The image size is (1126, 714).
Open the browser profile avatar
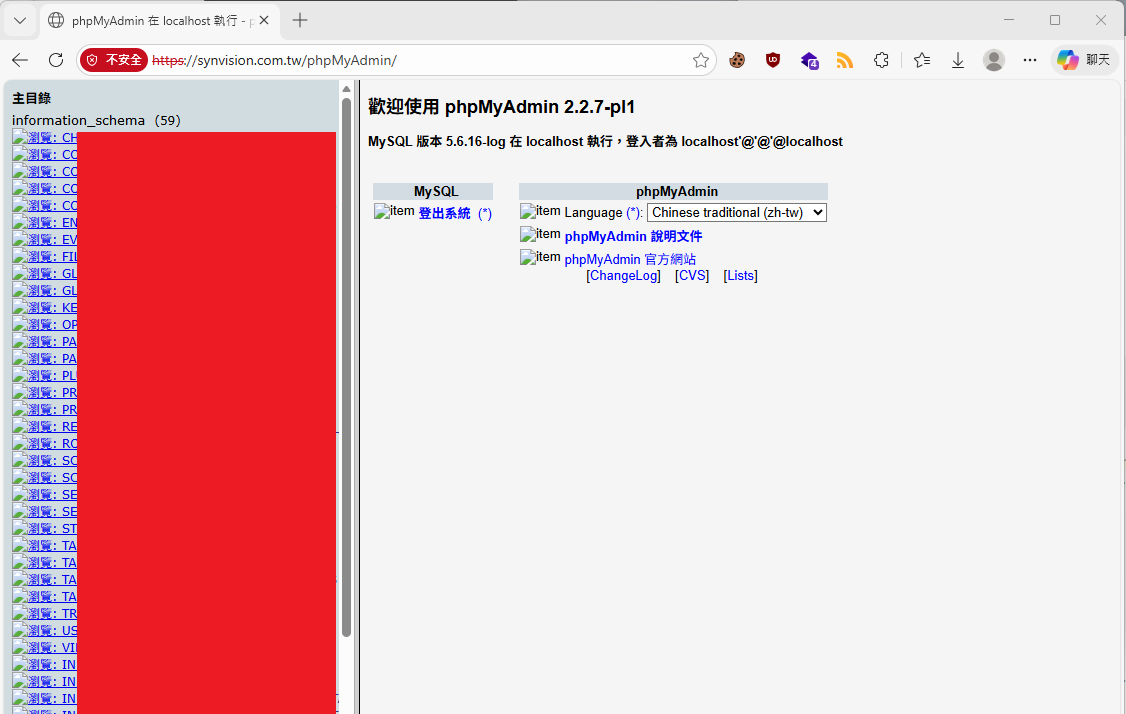tap(994, 60)
